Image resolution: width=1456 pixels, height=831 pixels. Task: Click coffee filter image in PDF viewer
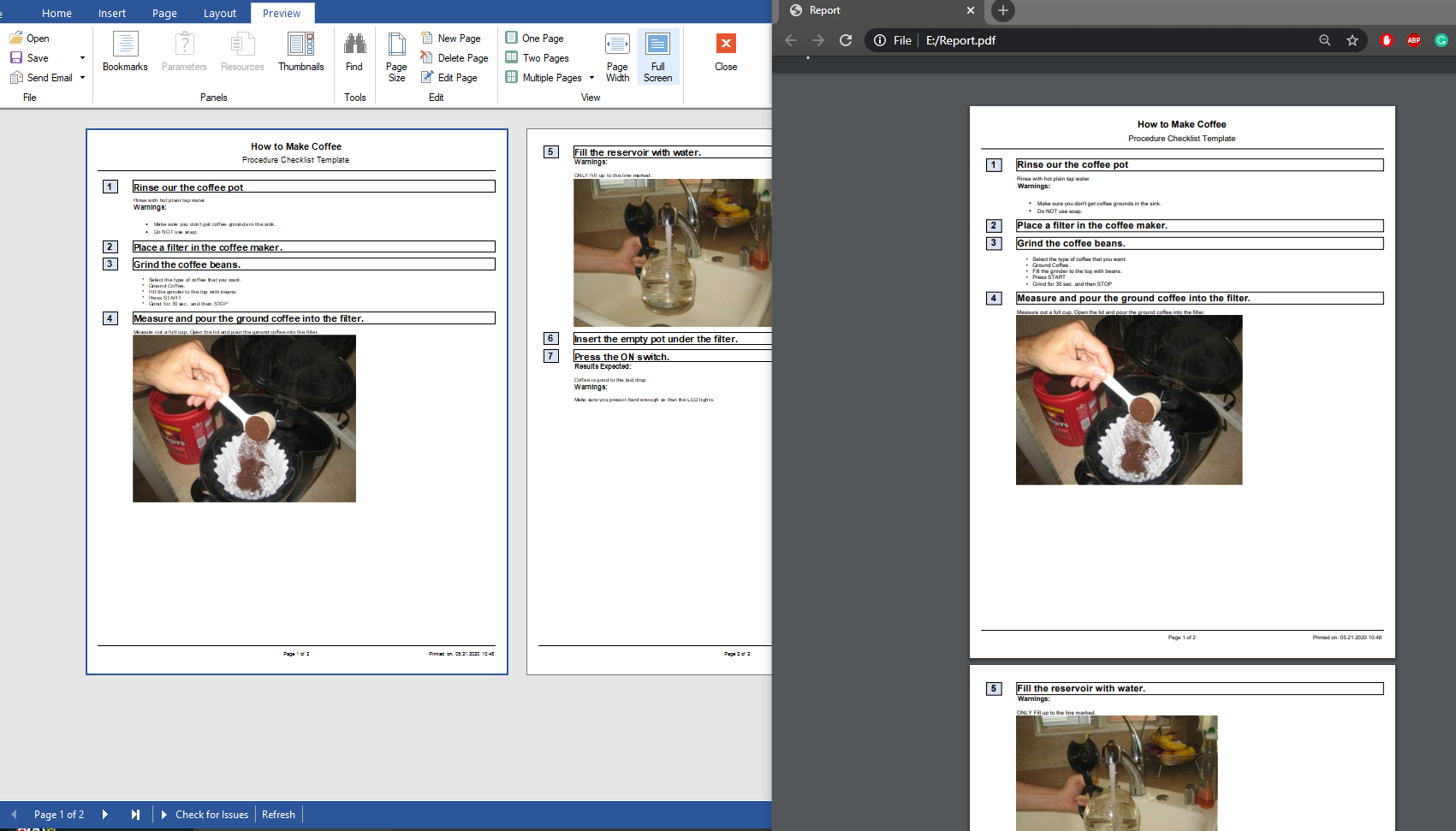coord(1129,400)
